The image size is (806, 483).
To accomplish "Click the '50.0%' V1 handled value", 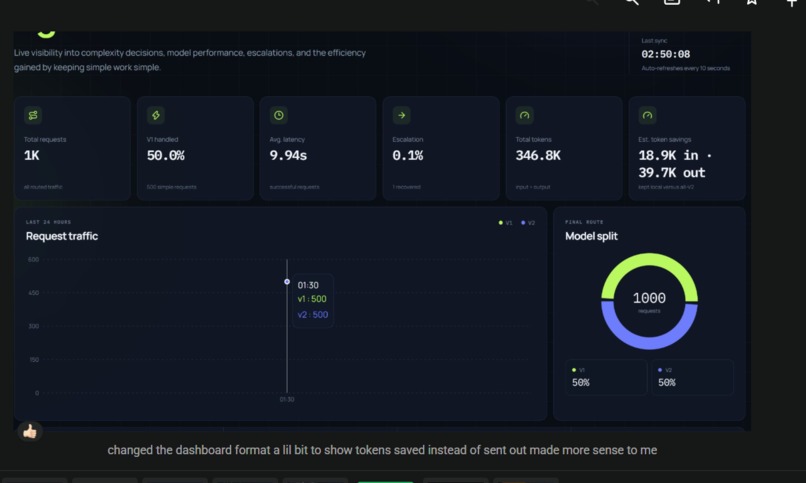I will pos(166,155).
